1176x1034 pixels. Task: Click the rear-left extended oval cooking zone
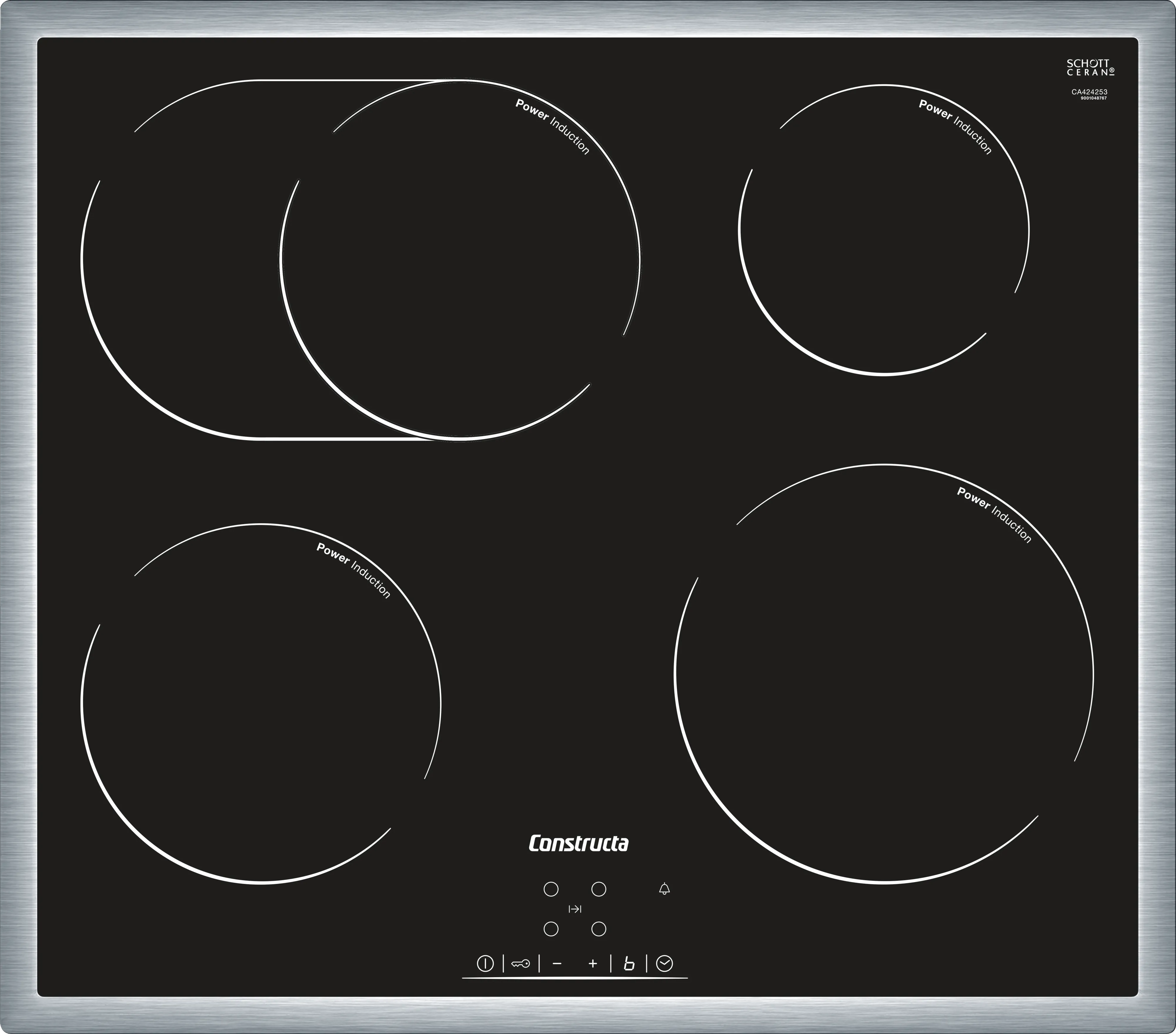[x=361, y=260]
